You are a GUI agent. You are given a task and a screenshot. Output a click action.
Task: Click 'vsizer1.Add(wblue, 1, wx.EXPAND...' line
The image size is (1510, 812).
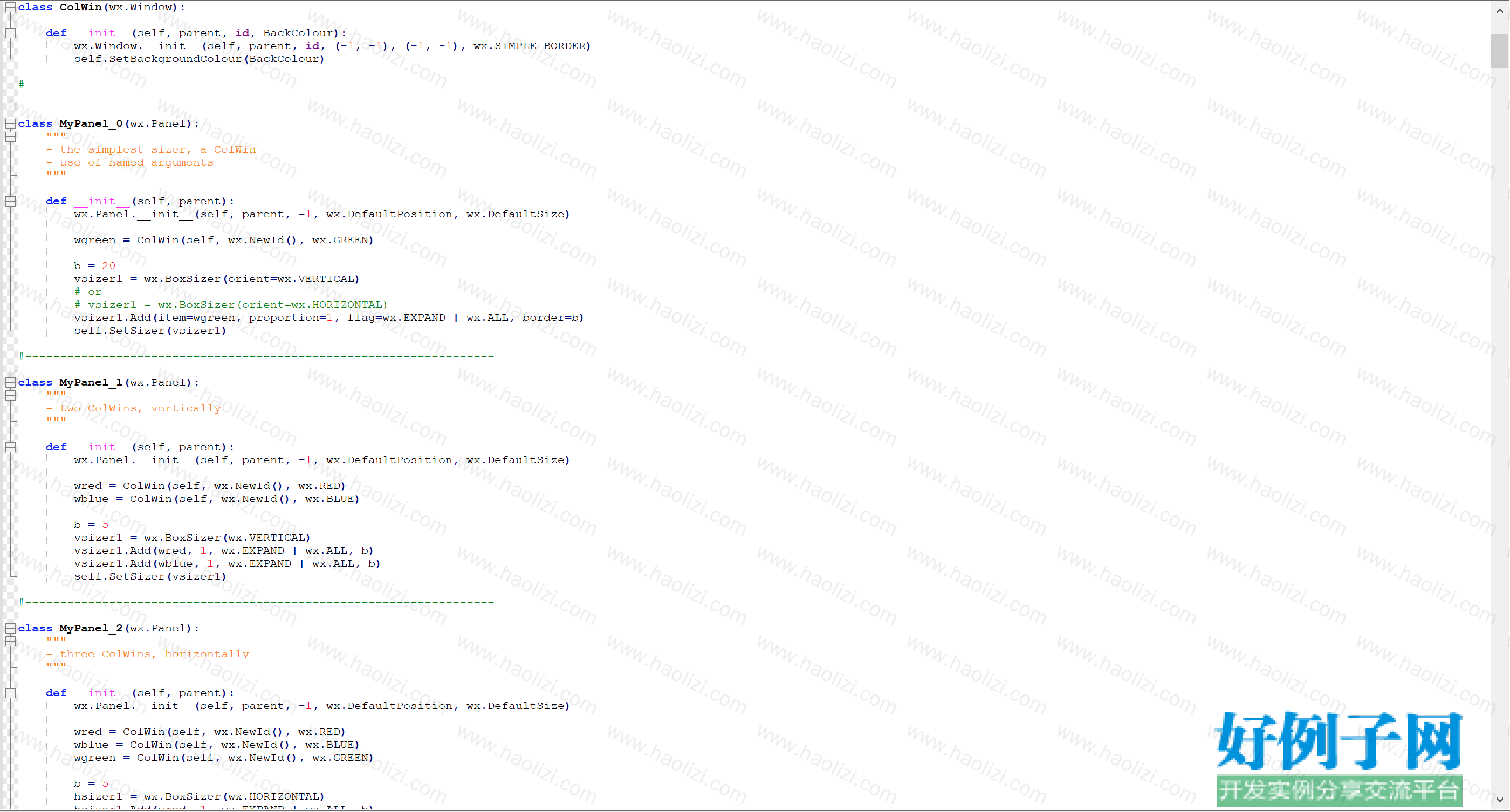(227, 563)
